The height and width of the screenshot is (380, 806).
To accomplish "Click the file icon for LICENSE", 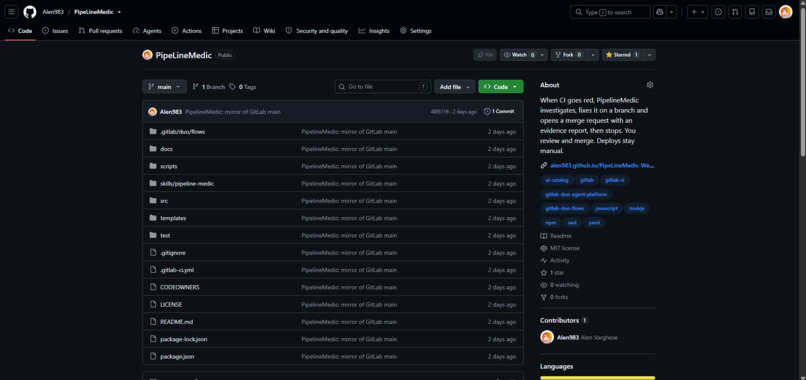I will point(153,304).
